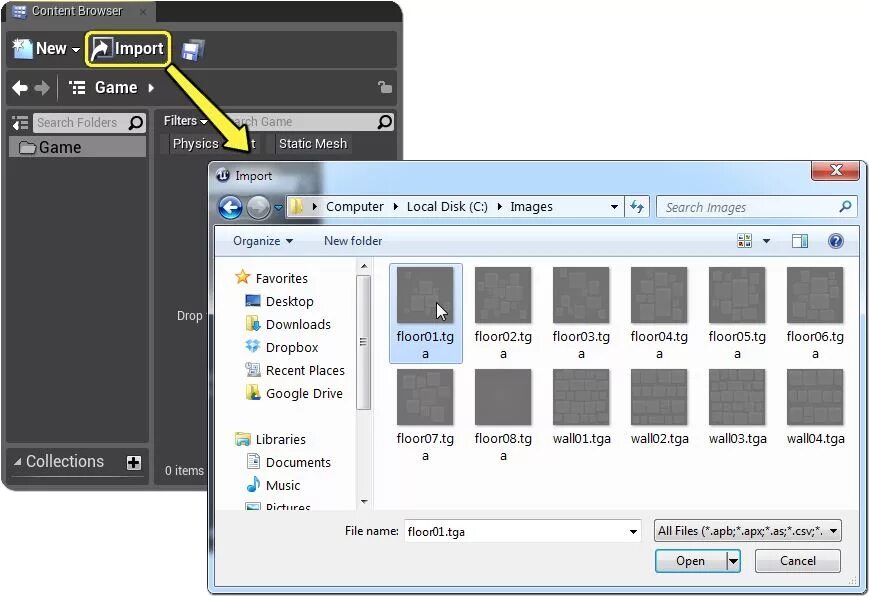869x596 pixels.
Task: Click the File name input field
Action: 522,531
